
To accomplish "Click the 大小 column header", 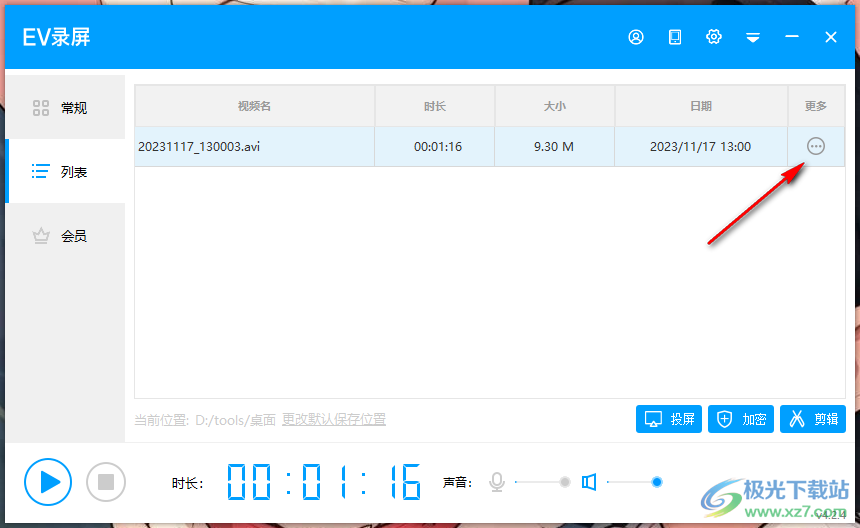I will pyautogui.click(x=555, y=106).
